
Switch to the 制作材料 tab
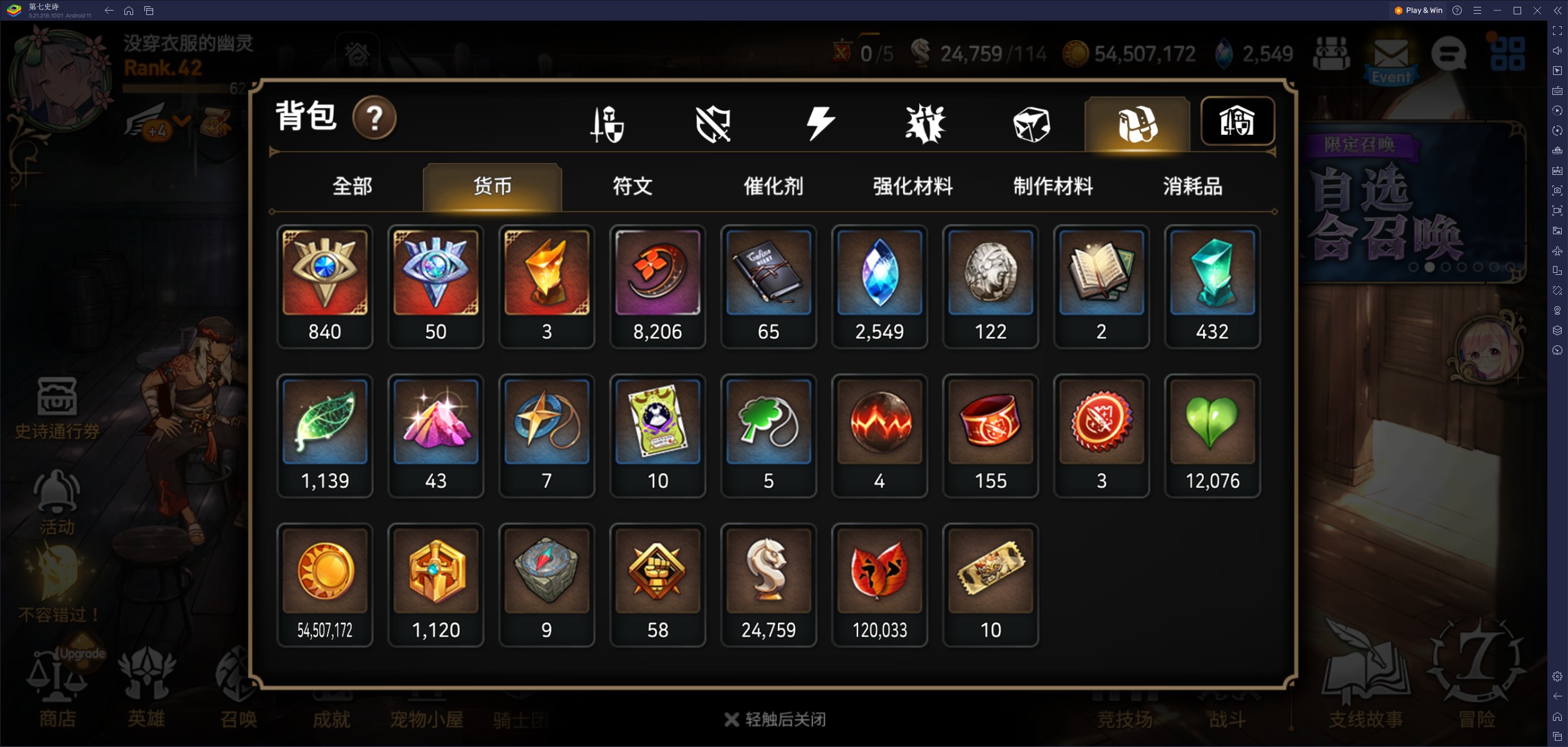1053,186
